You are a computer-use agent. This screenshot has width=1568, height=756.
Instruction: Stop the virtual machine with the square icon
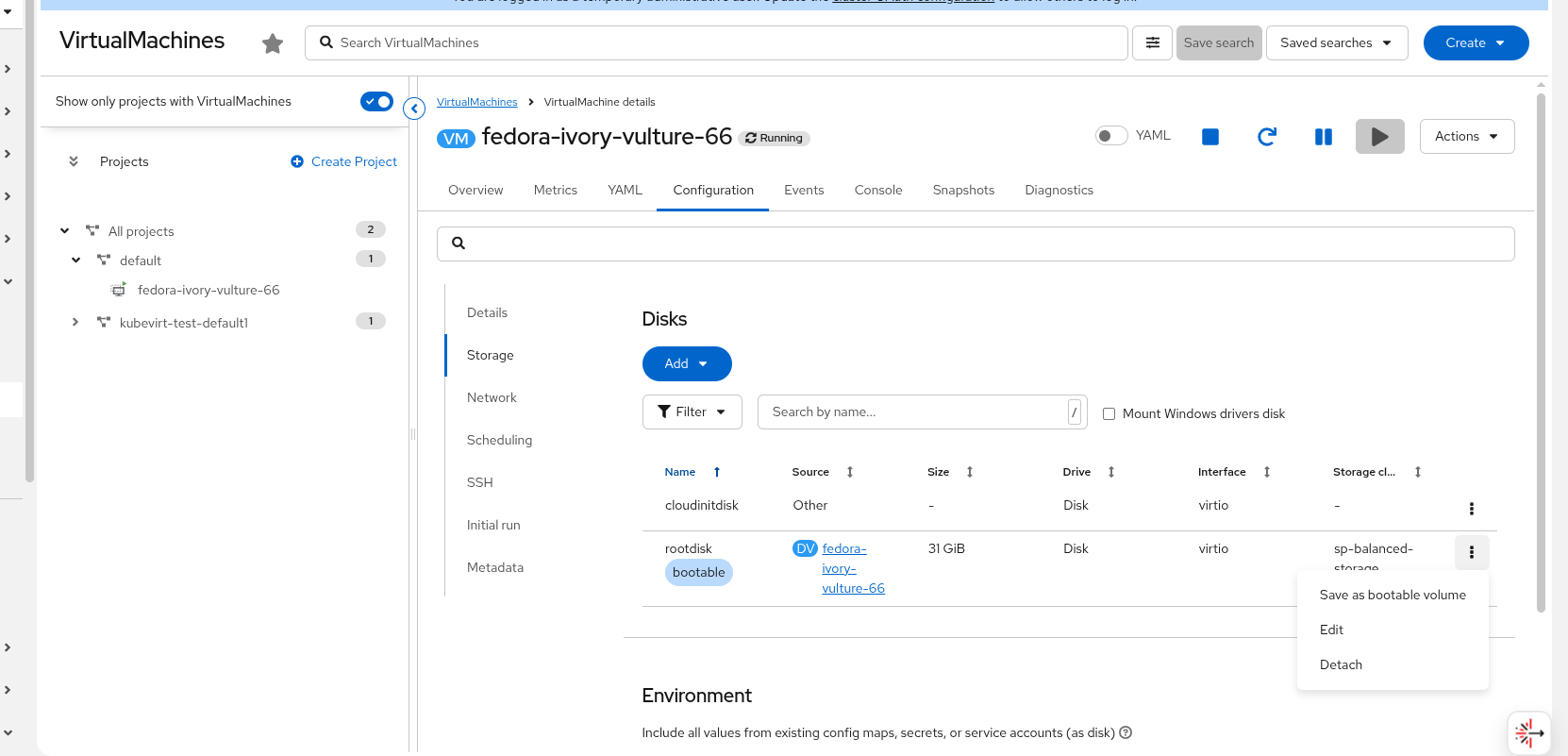[1210, 137]
